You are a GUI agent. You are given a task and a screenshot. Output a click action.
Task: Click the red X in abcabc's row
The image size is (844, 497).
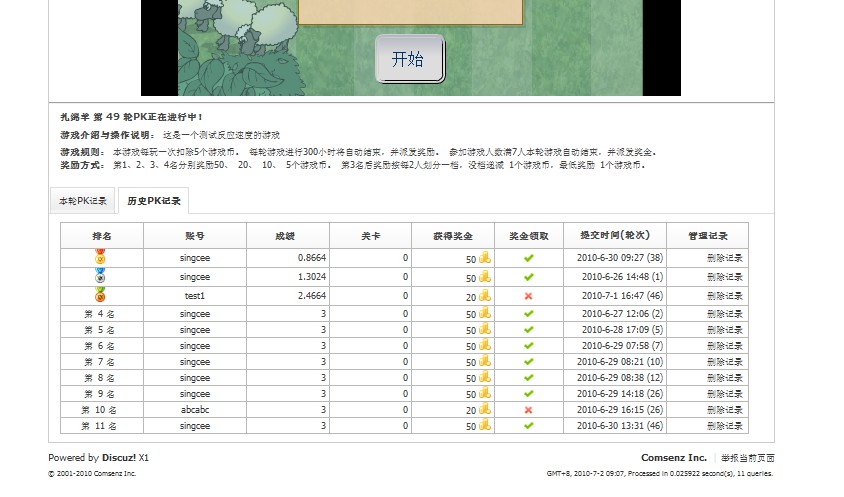pos(528,410)
